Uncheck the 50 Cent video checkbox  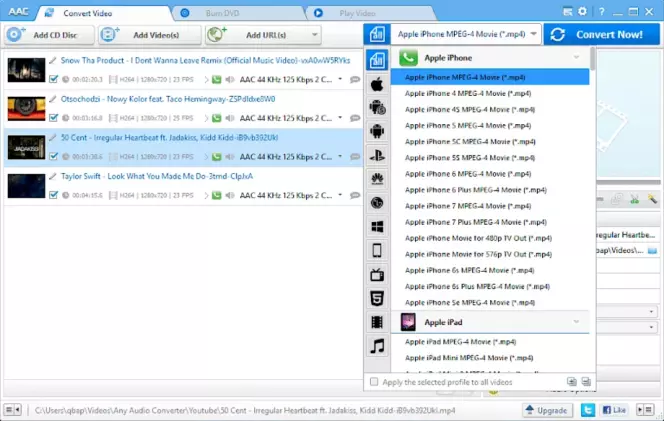[x=53, y=156]
